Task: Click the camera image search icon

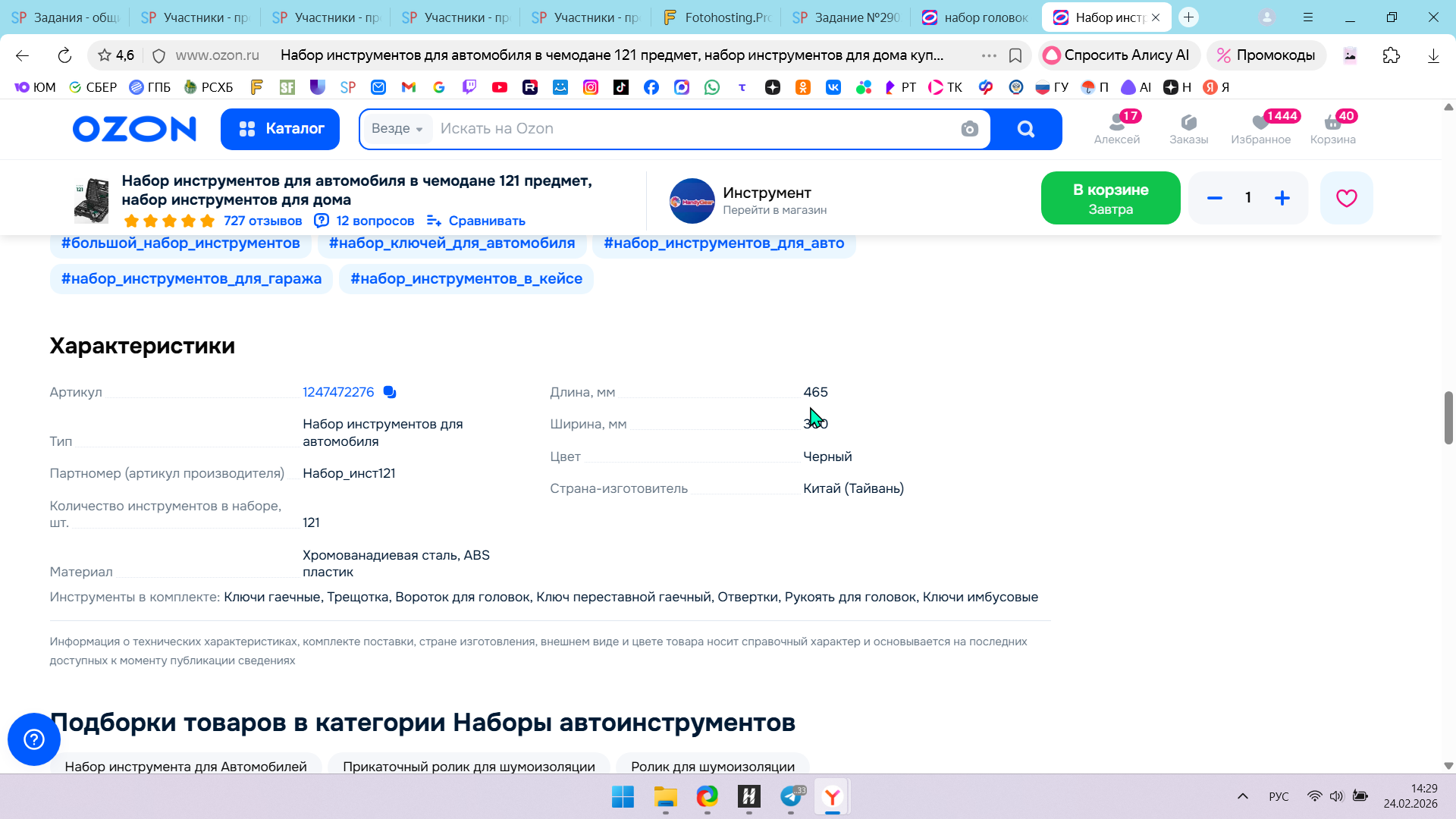Action: 969,129
